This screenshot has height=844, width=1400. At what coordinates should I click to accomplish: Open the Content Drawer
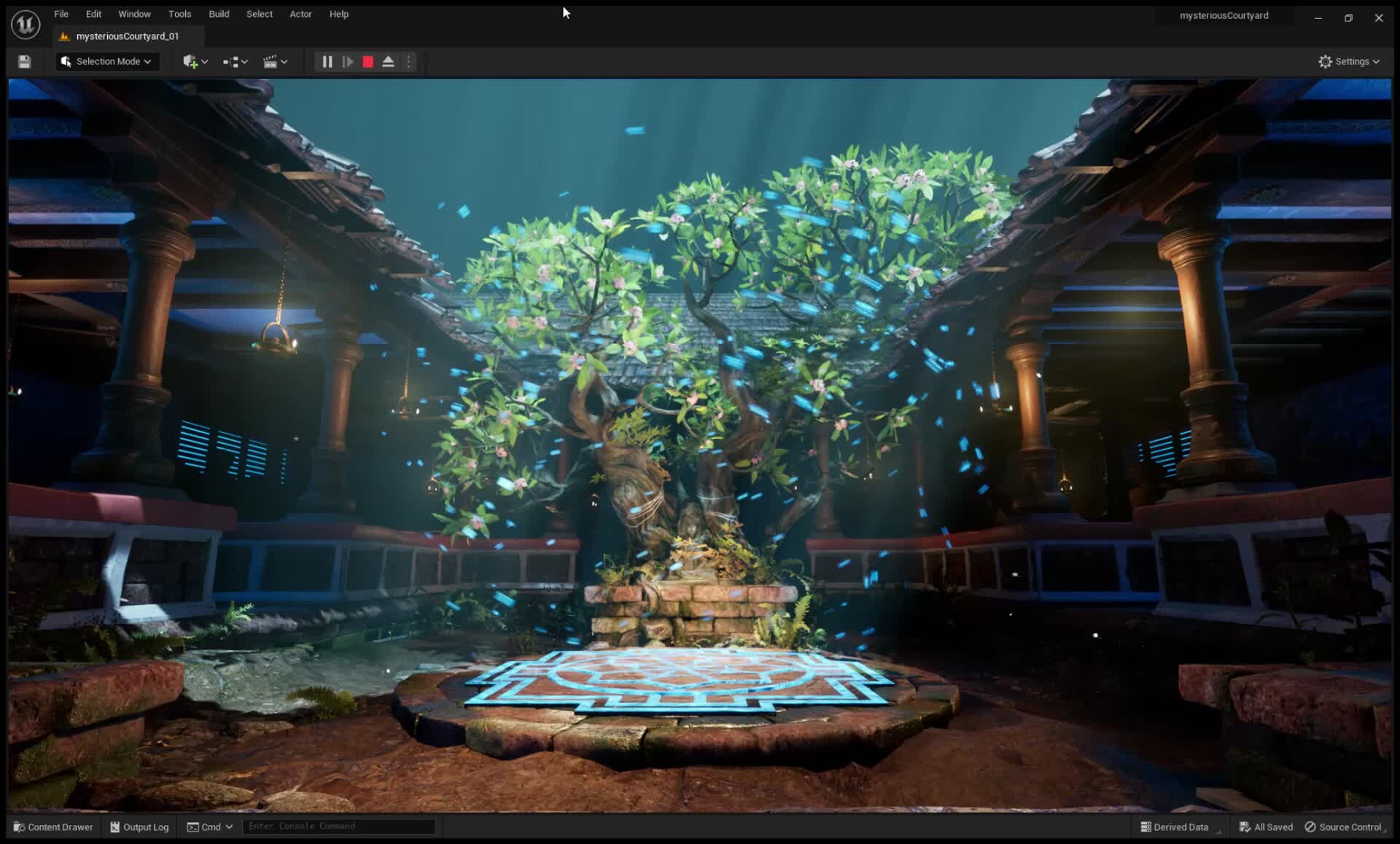(x=52, y=827)
